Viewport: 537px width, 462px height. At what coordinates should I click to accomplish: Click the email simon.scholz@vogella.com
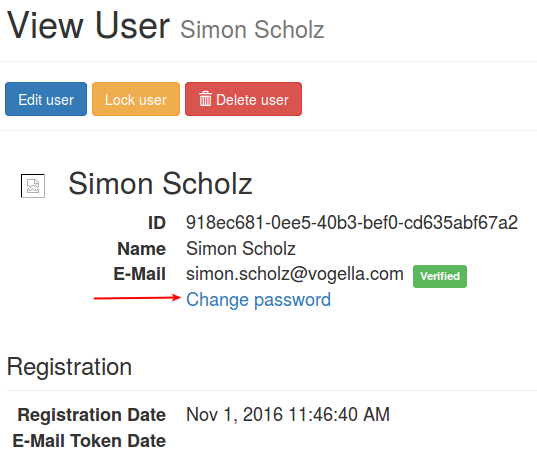tap(295, 274)
